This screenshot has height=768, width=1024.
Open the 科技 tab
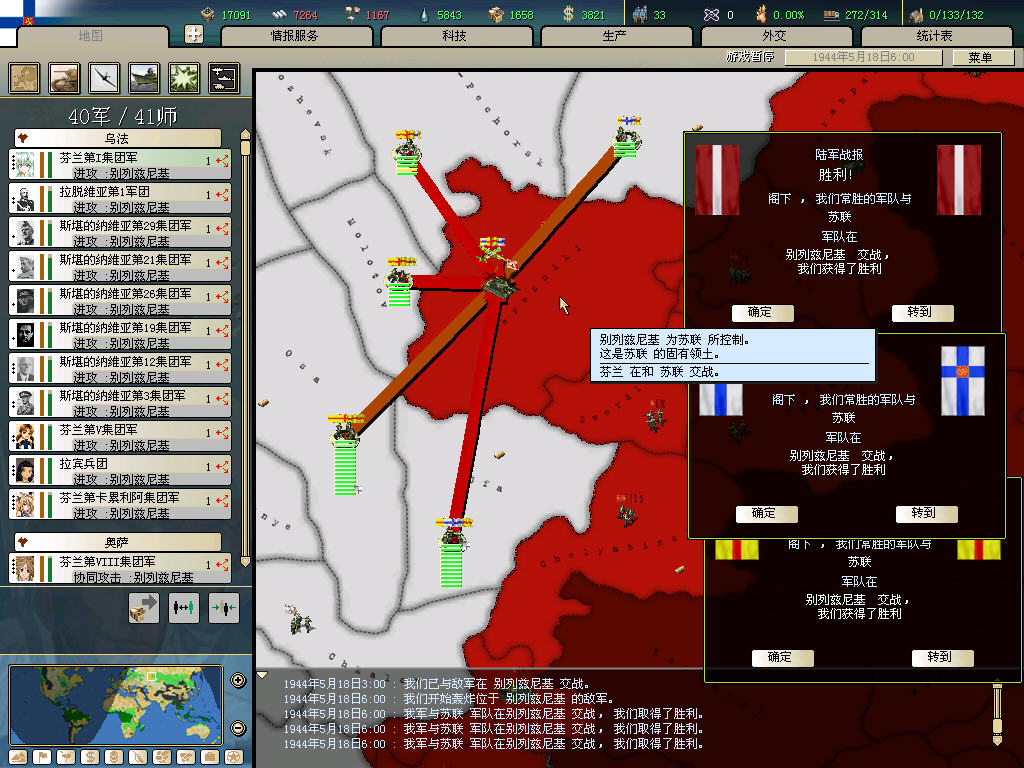point(455,36)
